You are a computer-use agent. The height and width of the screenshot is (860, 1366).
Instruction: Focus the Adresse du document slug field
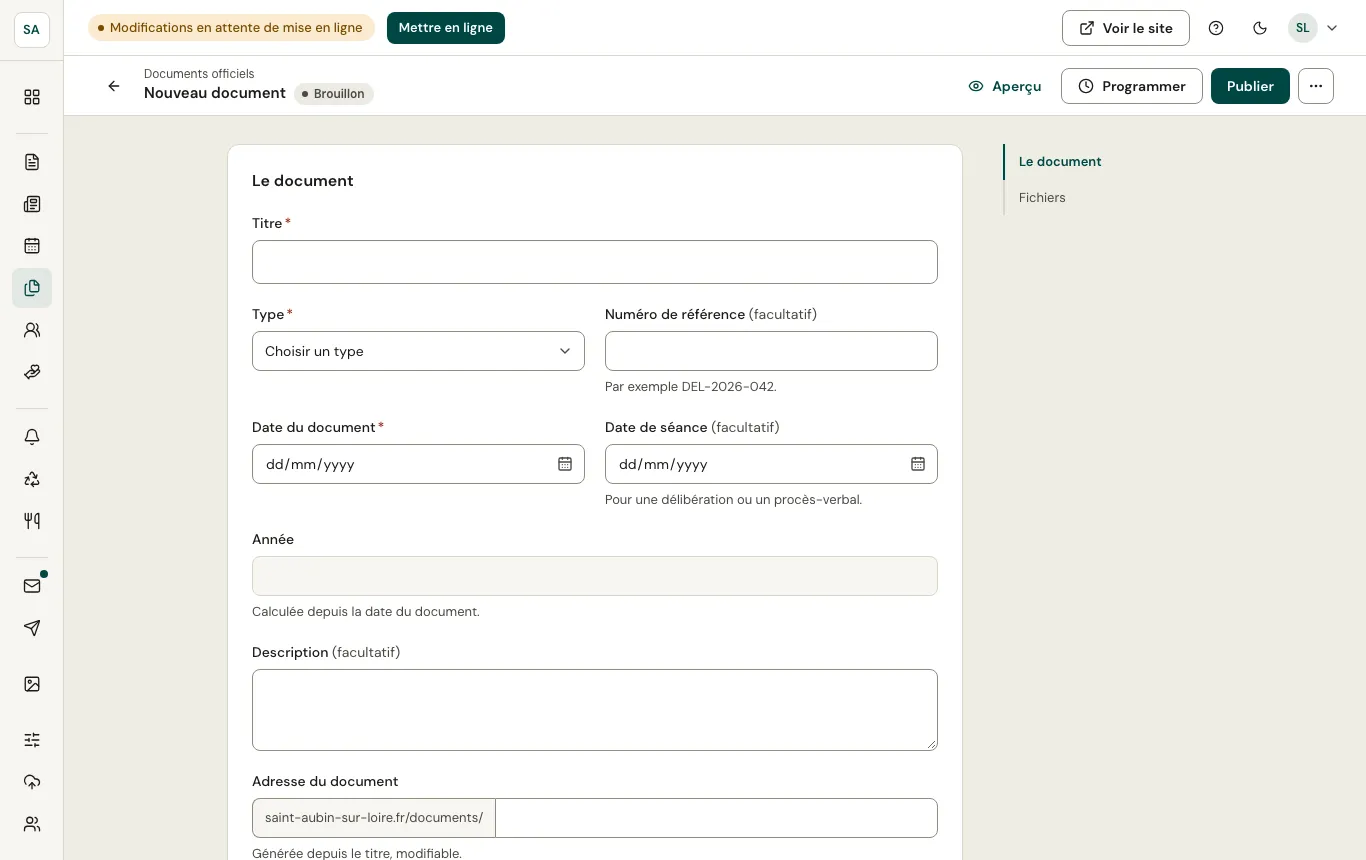tap(716, 818)
